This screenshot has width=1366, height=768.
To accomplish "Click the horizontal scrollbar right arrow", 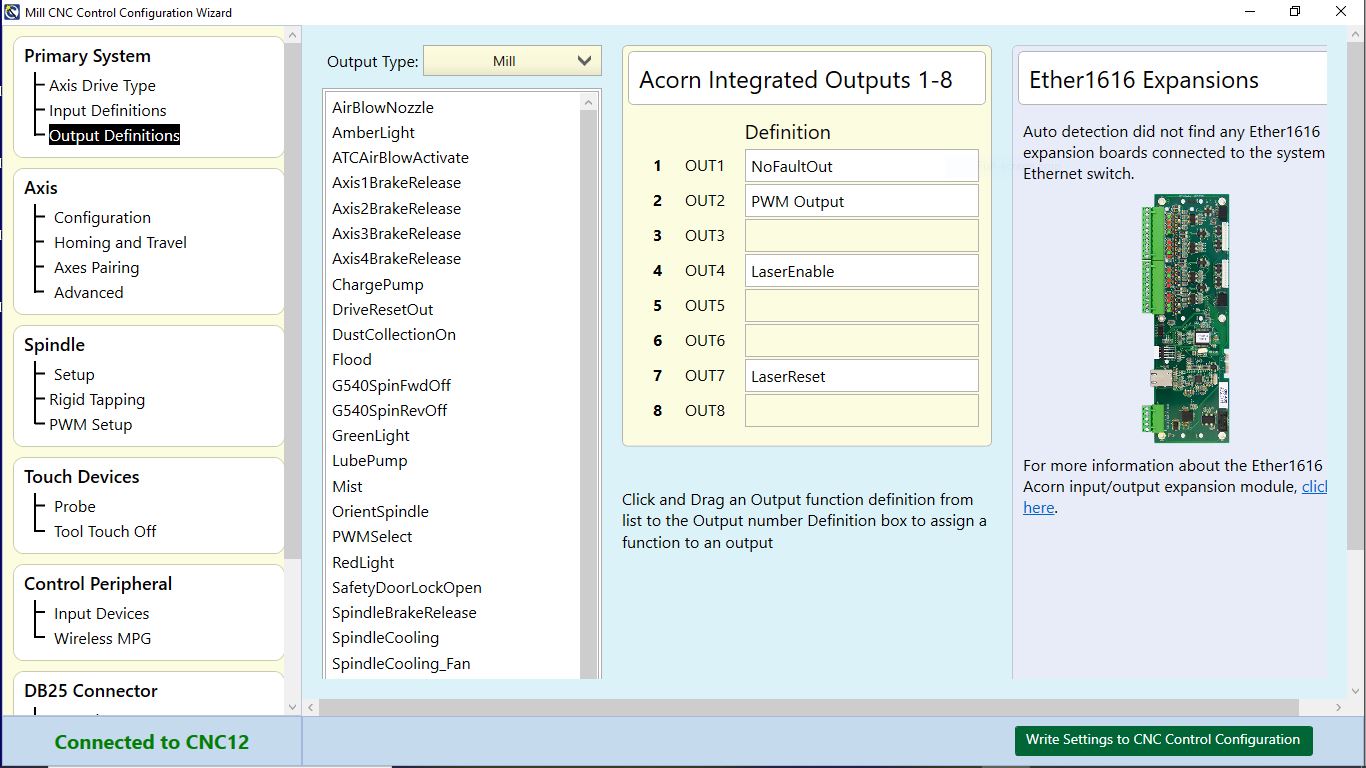I will point(1339,707).
